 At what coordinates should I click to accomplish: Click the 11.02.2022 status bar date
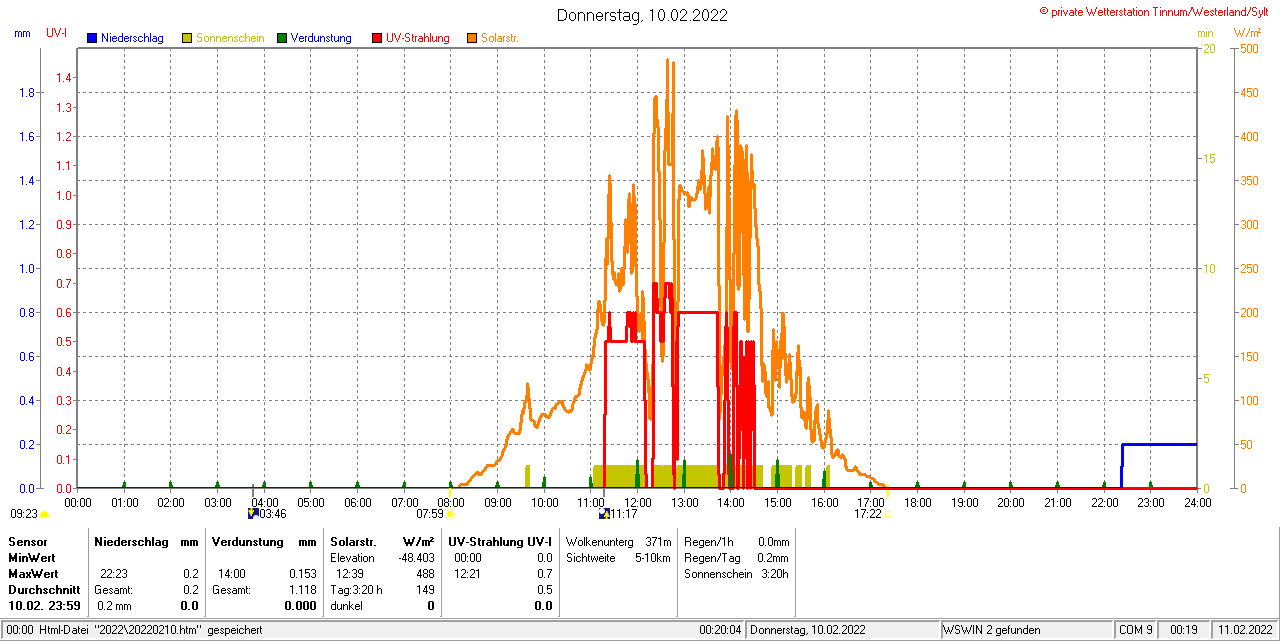tap(1245, 630)
